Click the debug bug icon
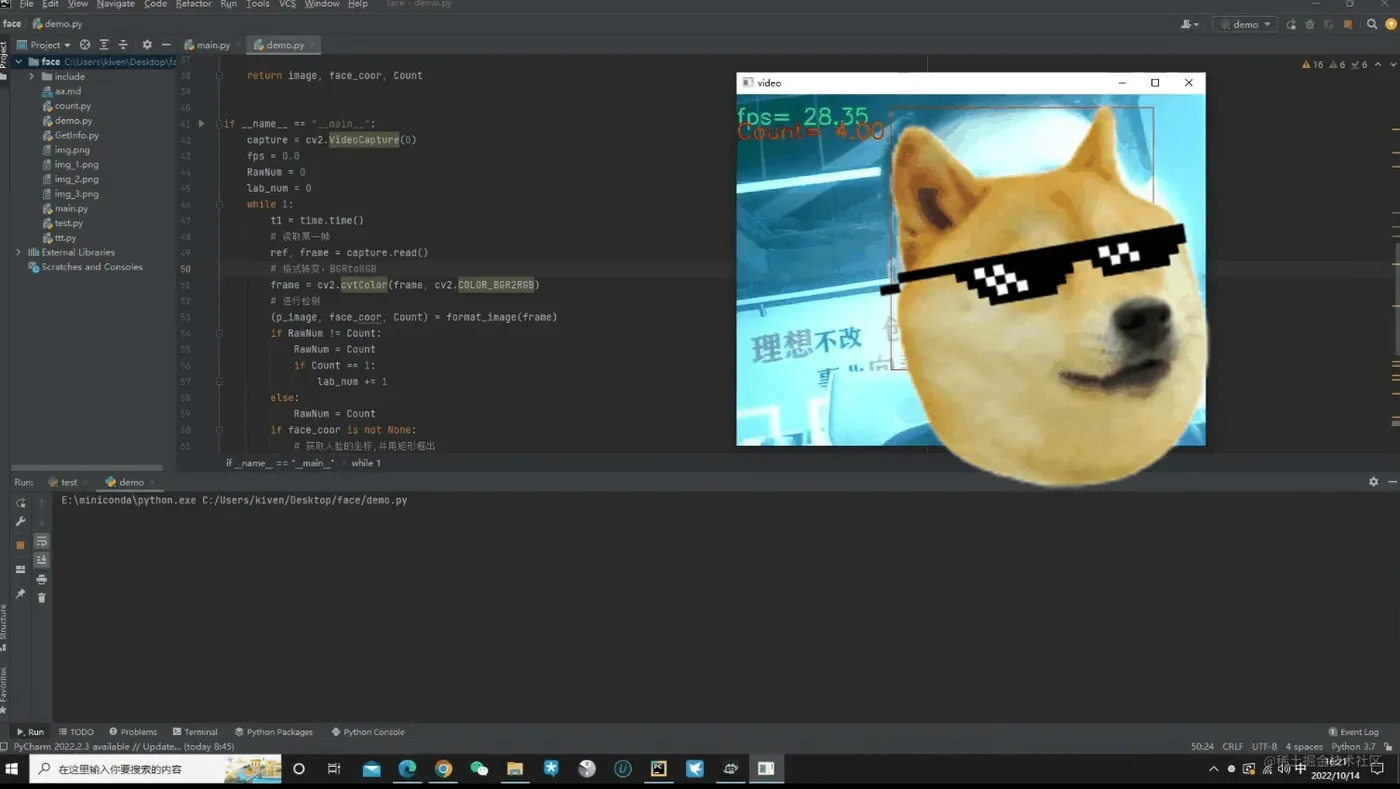The height and width of the screenshot is (789, 1400). coord(1310,24)
